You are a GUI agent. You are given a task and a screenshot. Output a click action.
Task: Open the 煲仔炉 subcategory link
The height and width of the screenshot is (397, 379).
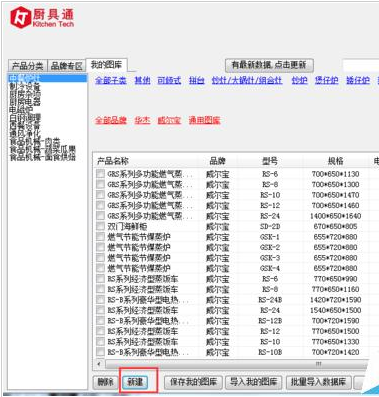click(x=327, y=80)
